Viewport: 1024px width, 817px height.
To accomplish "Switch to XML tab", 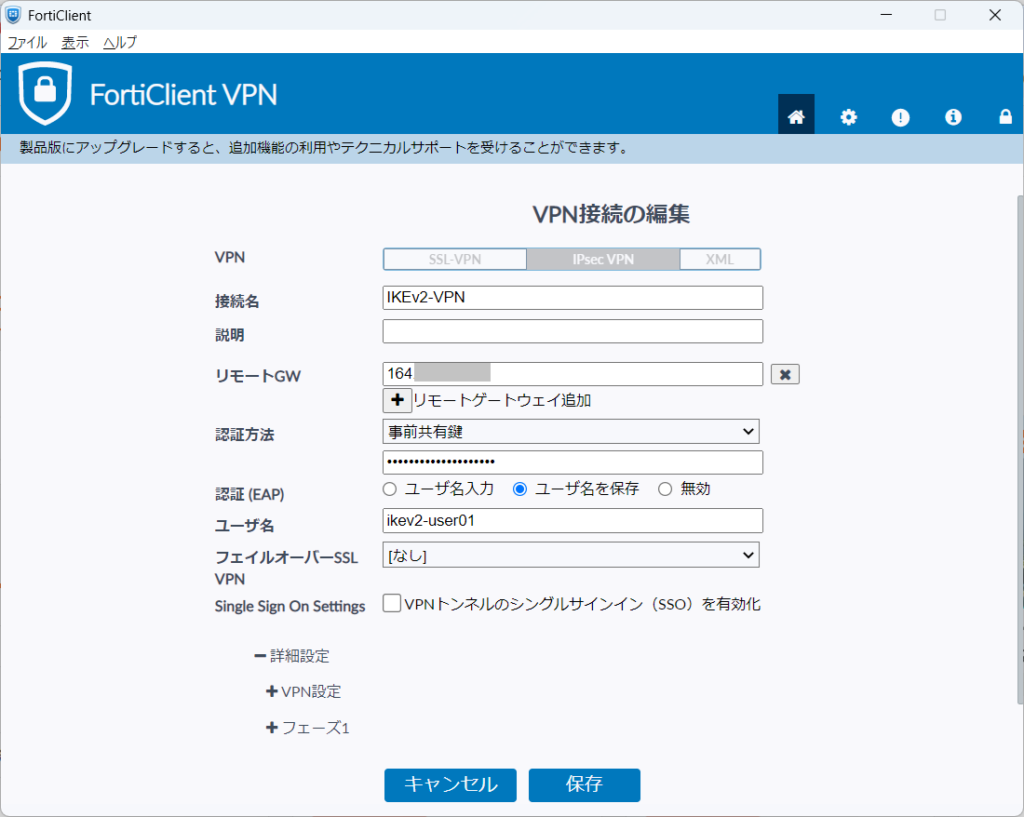I will coord(720,259).
